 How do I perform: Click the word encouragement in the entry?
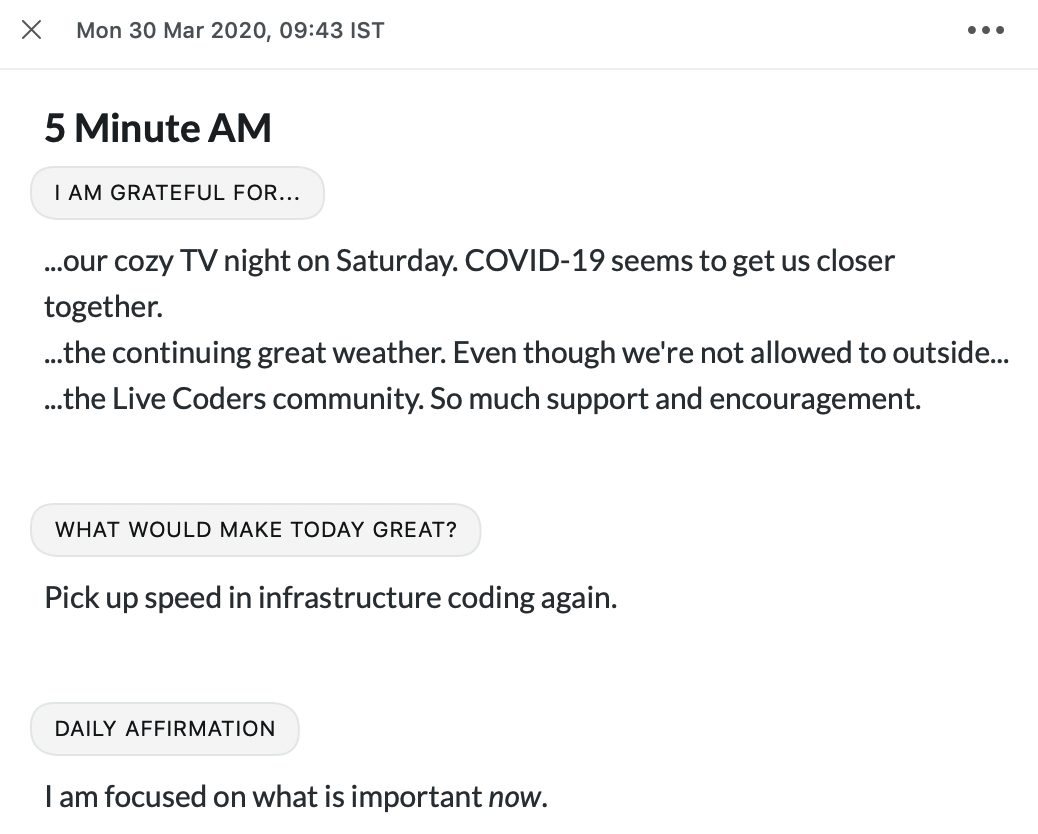(815, 399)
